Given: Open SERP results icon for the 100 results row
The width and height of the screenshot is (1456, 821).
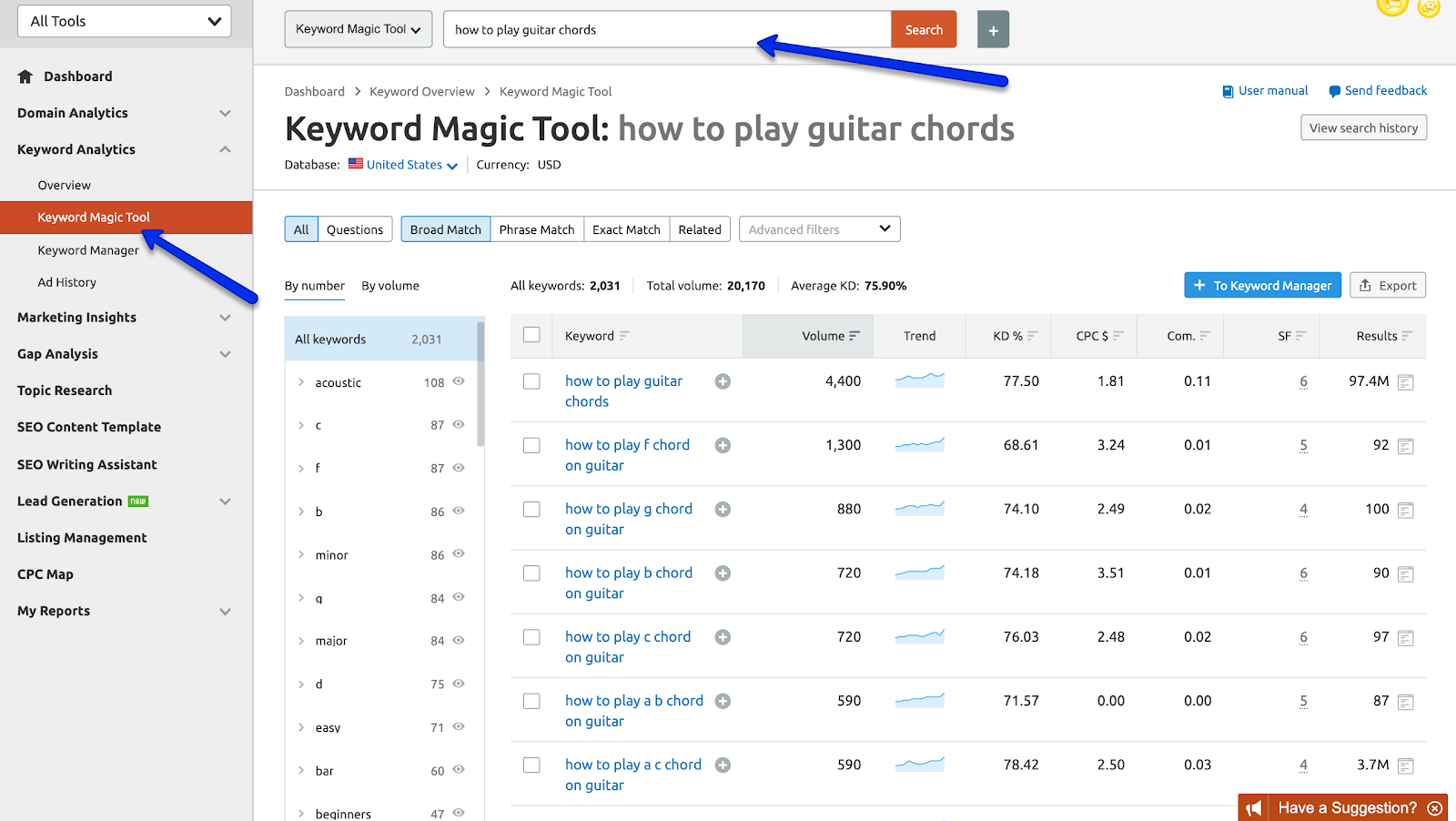Looking at the screenshot, I should pos(1406,510).
